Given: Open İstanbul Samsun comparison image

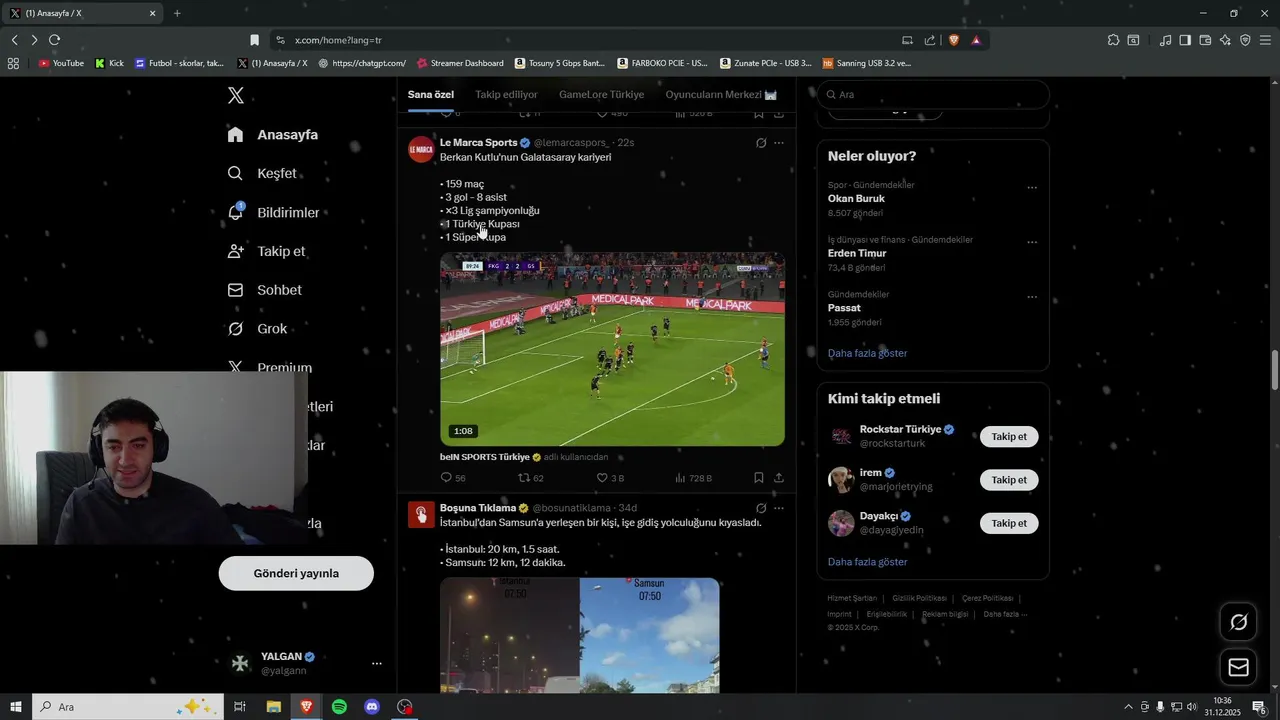Looking at the screenshot, I should click(580, 635).
